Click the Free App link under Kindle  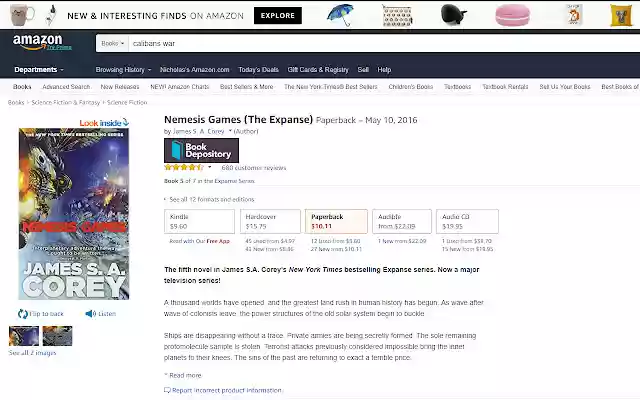point(218,241)
